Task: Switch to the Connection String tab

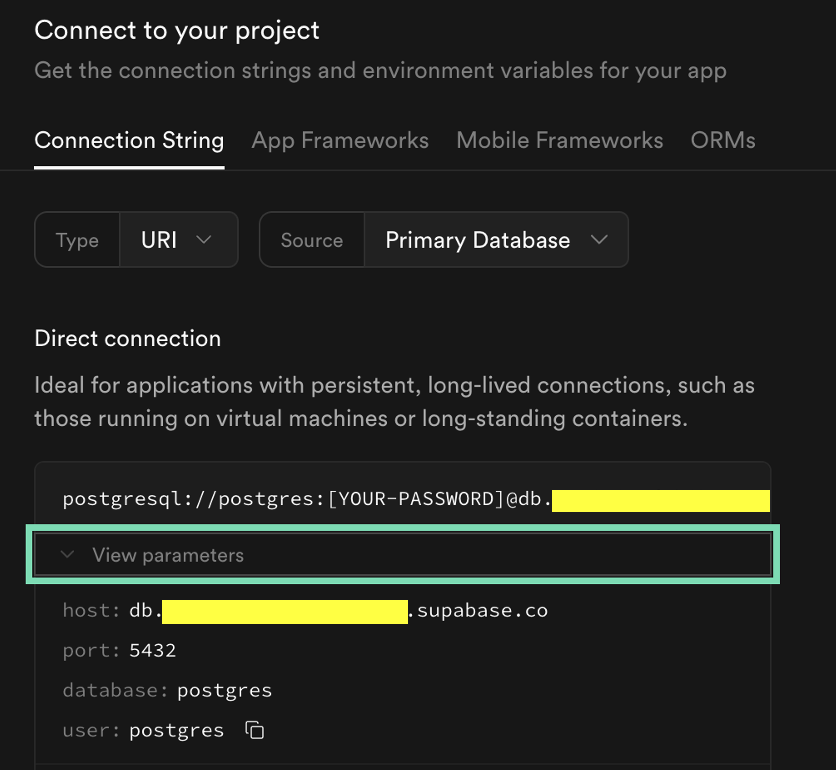Action: [x=129, y=141]
